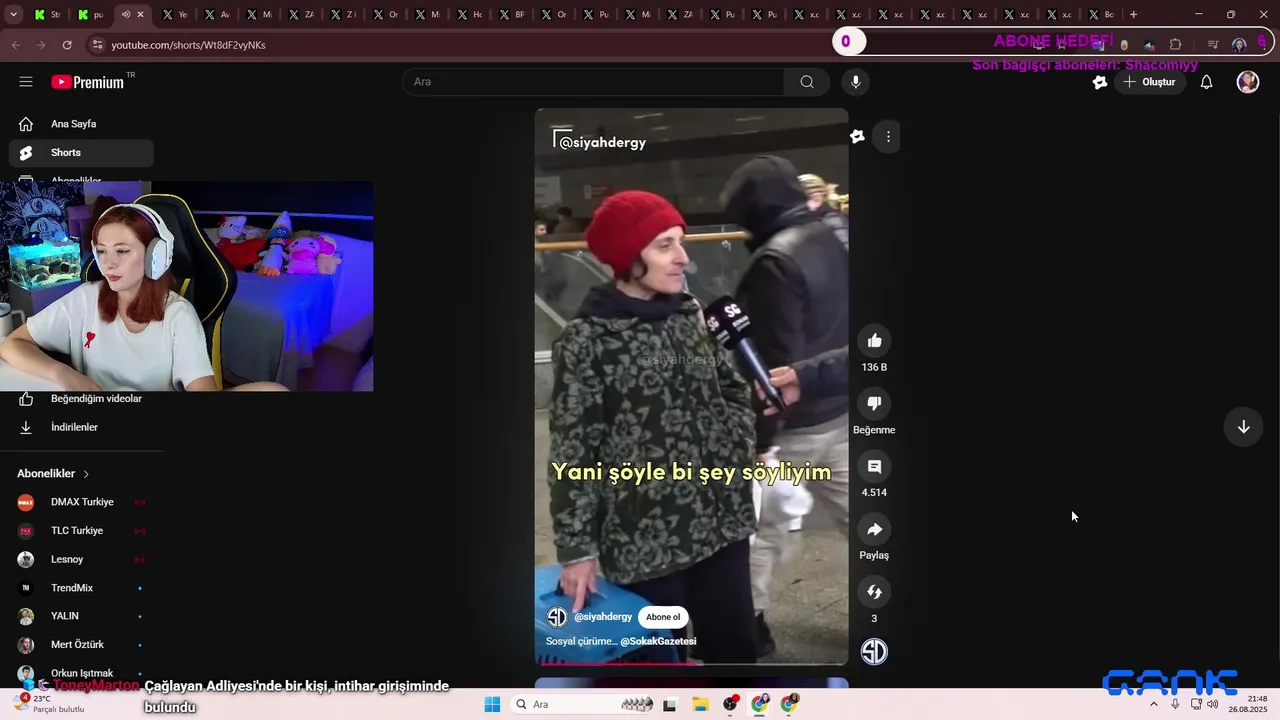Open the notifications bell
1280x720 pixels.
1206,82
